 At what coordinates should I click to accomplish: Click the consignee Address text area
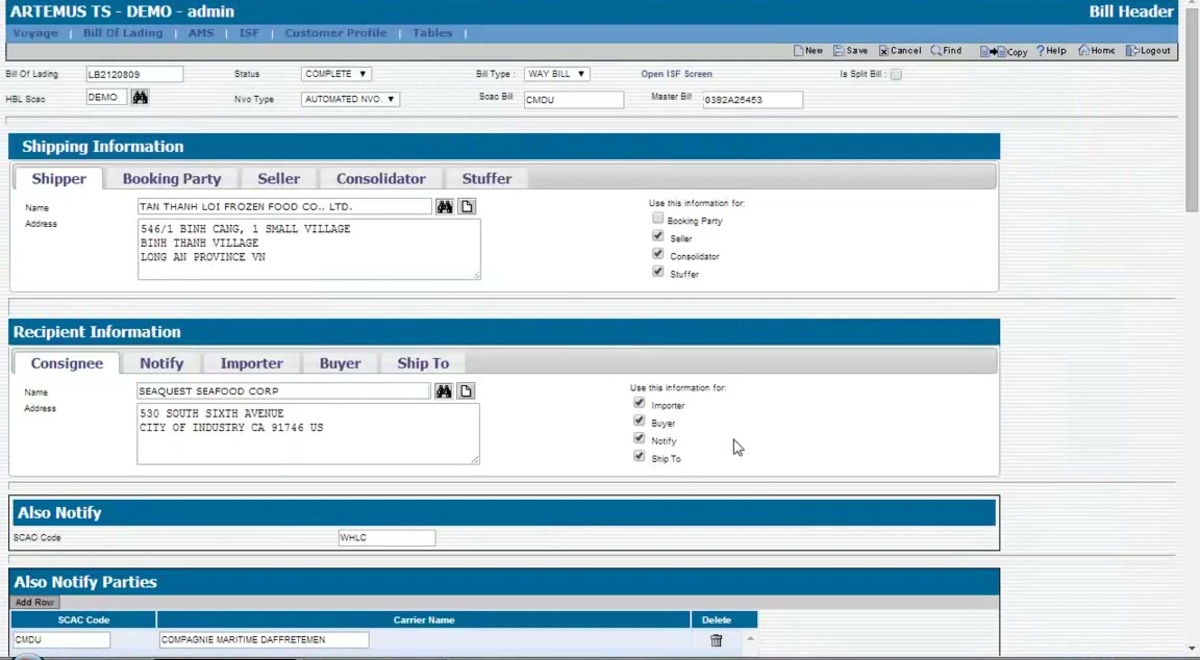point(308,434)
